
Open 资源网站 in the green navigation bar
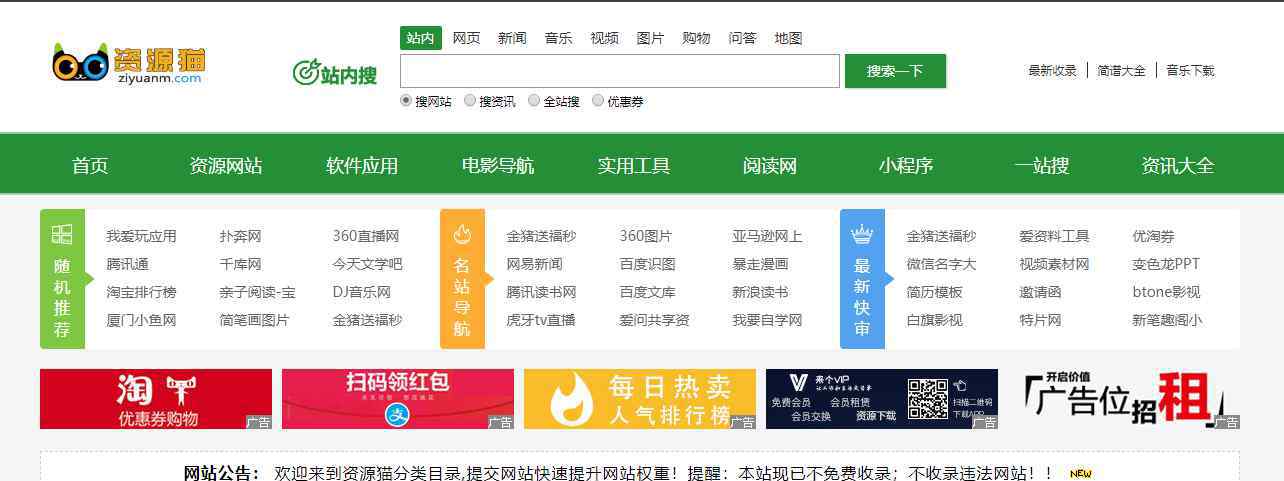(226, 166)
